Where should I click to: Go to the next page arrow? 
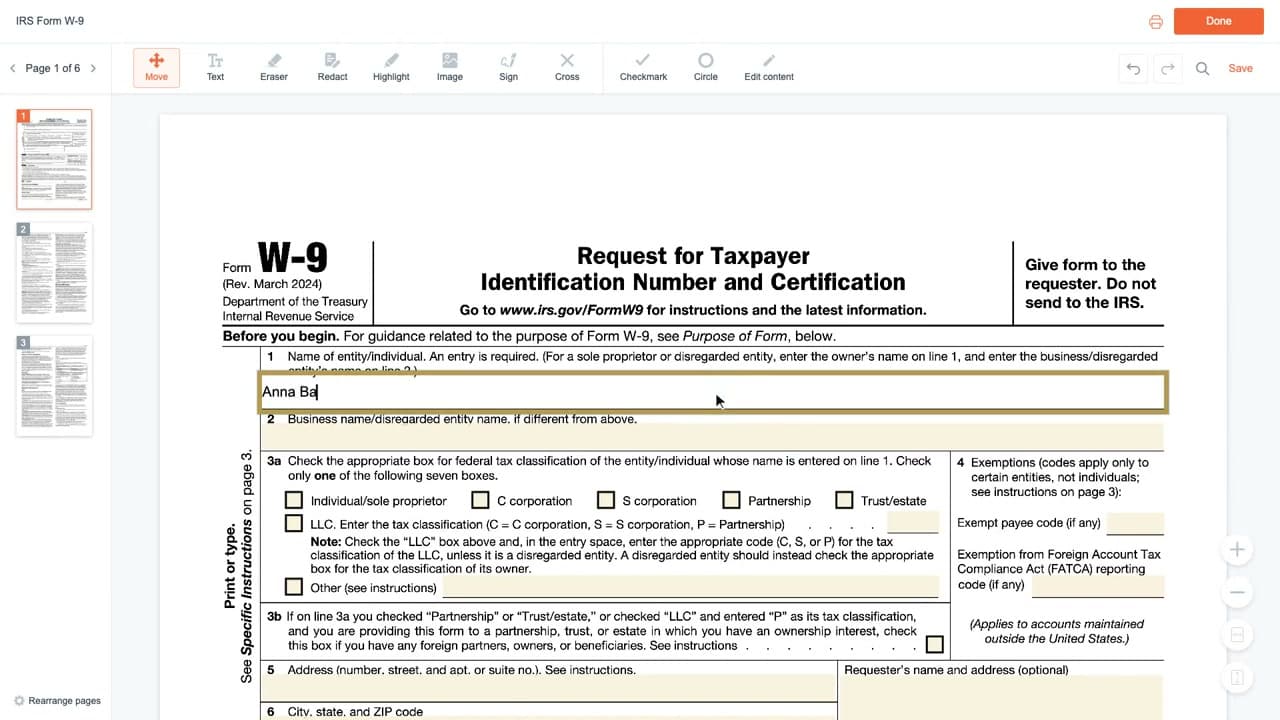pyautogui.click(x=93, y=68)
